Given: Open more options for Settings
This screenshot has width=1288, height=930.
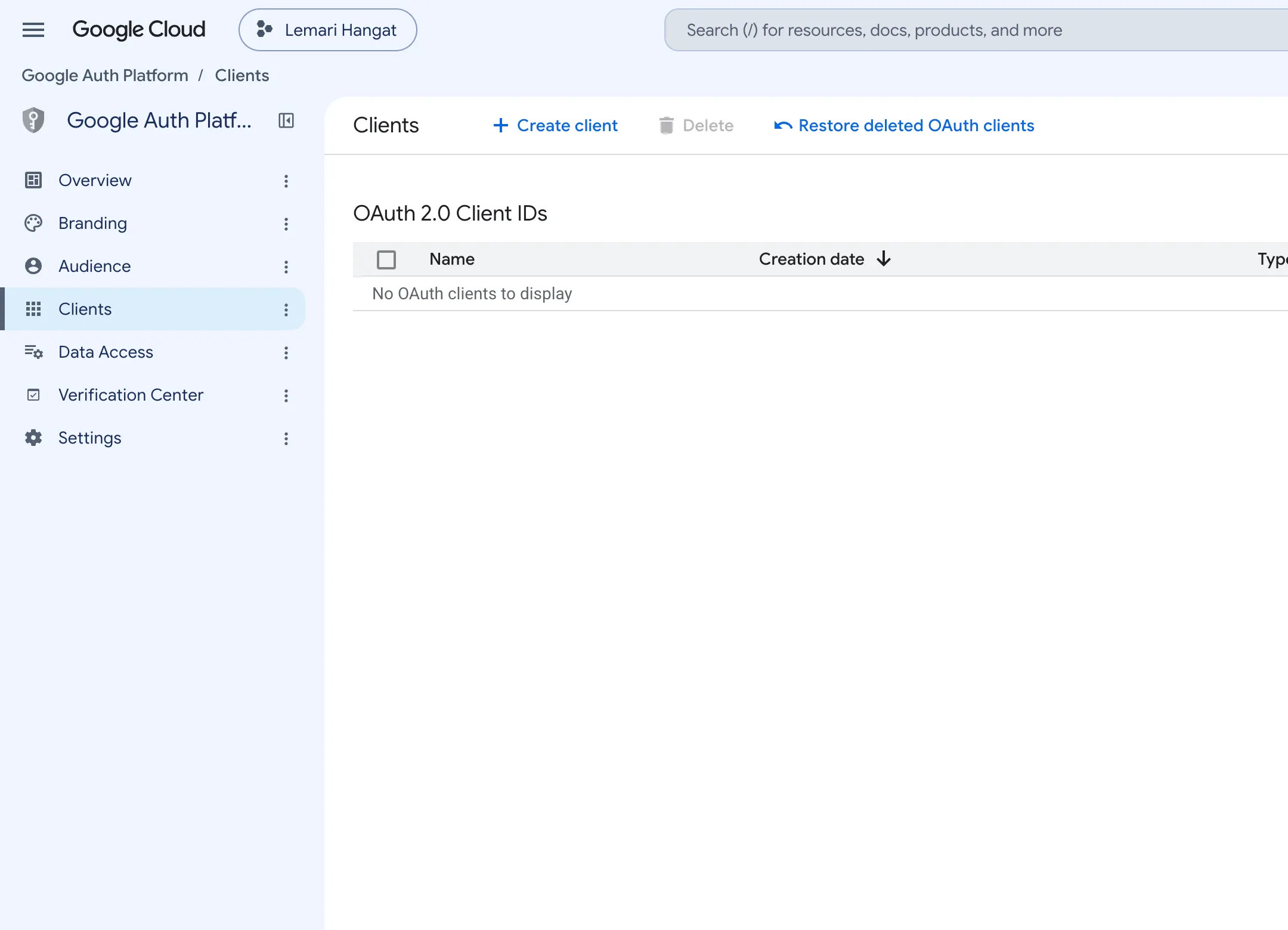Looking at the screenshot, I should pos(286,438).
